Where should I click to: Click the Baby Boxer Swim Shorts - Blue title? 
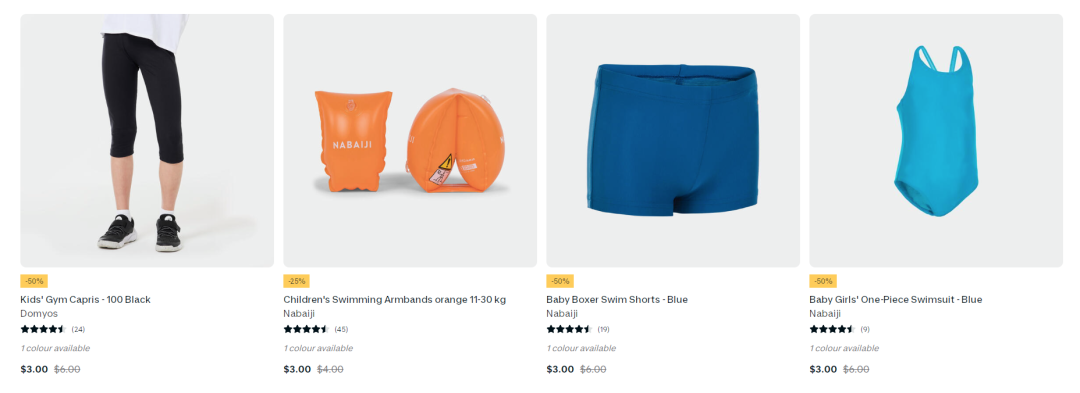(x=617, y=299)
